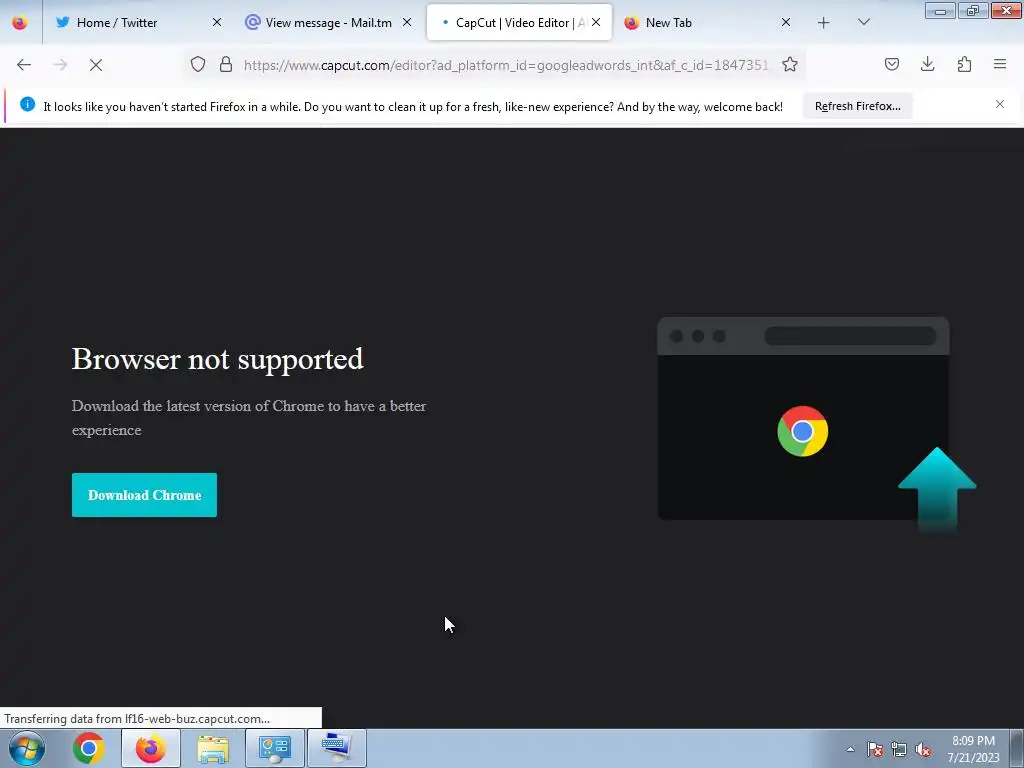Image resolution: width=1024 pixels, height=768 pixels.
Task: Click the muted volume tray icon
Action: [x=923, y=749]
